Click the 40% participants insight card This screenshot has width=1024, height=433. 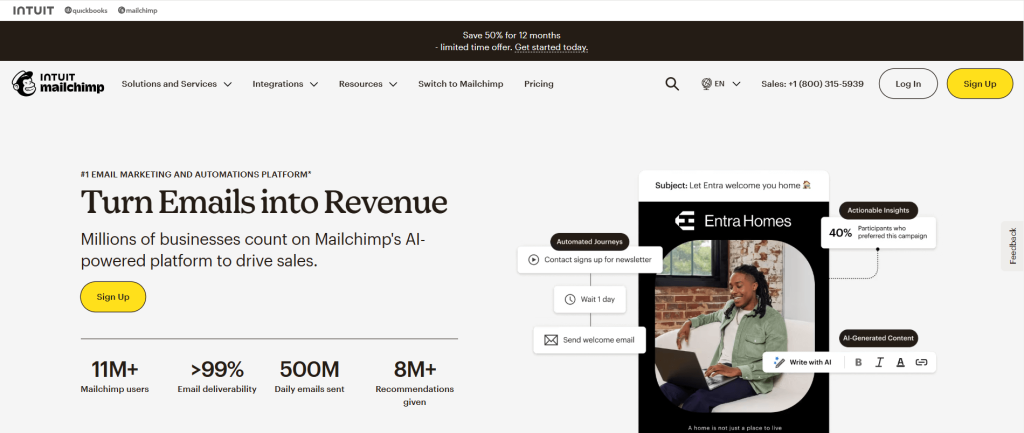click(x=878, y=233)
